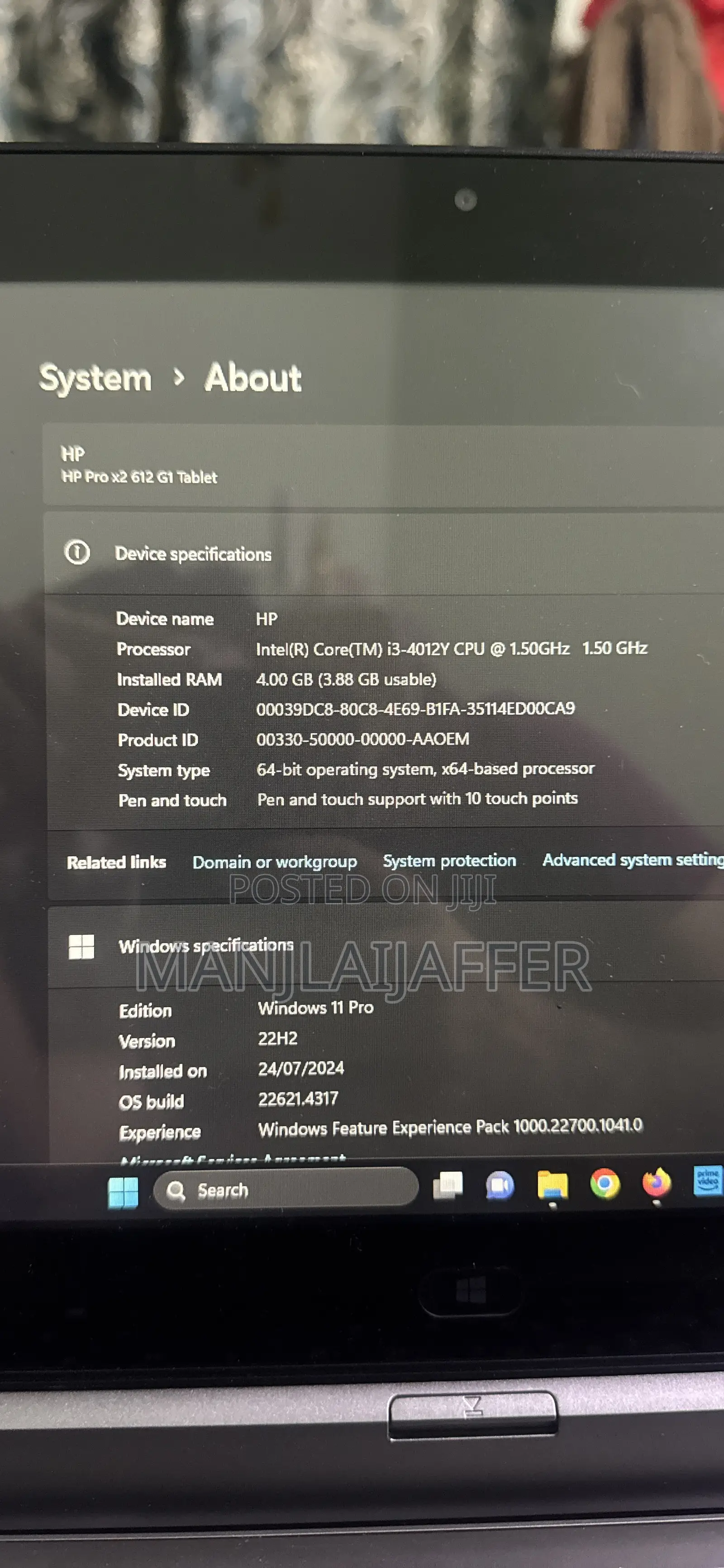Select the Version value 22H2
The image size is (724, 1568).
[x=278, y=1038]
